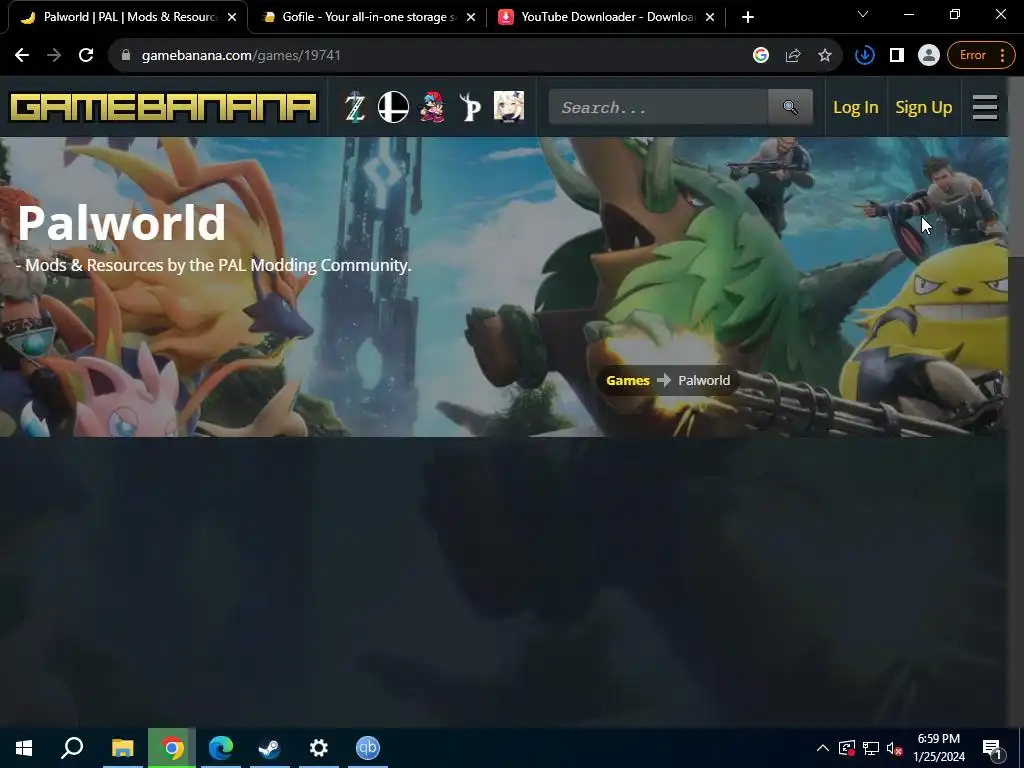Open Windows taskbar search
Image resolution: width=1024 pixels, height=768 pixels.
point(72,748)
